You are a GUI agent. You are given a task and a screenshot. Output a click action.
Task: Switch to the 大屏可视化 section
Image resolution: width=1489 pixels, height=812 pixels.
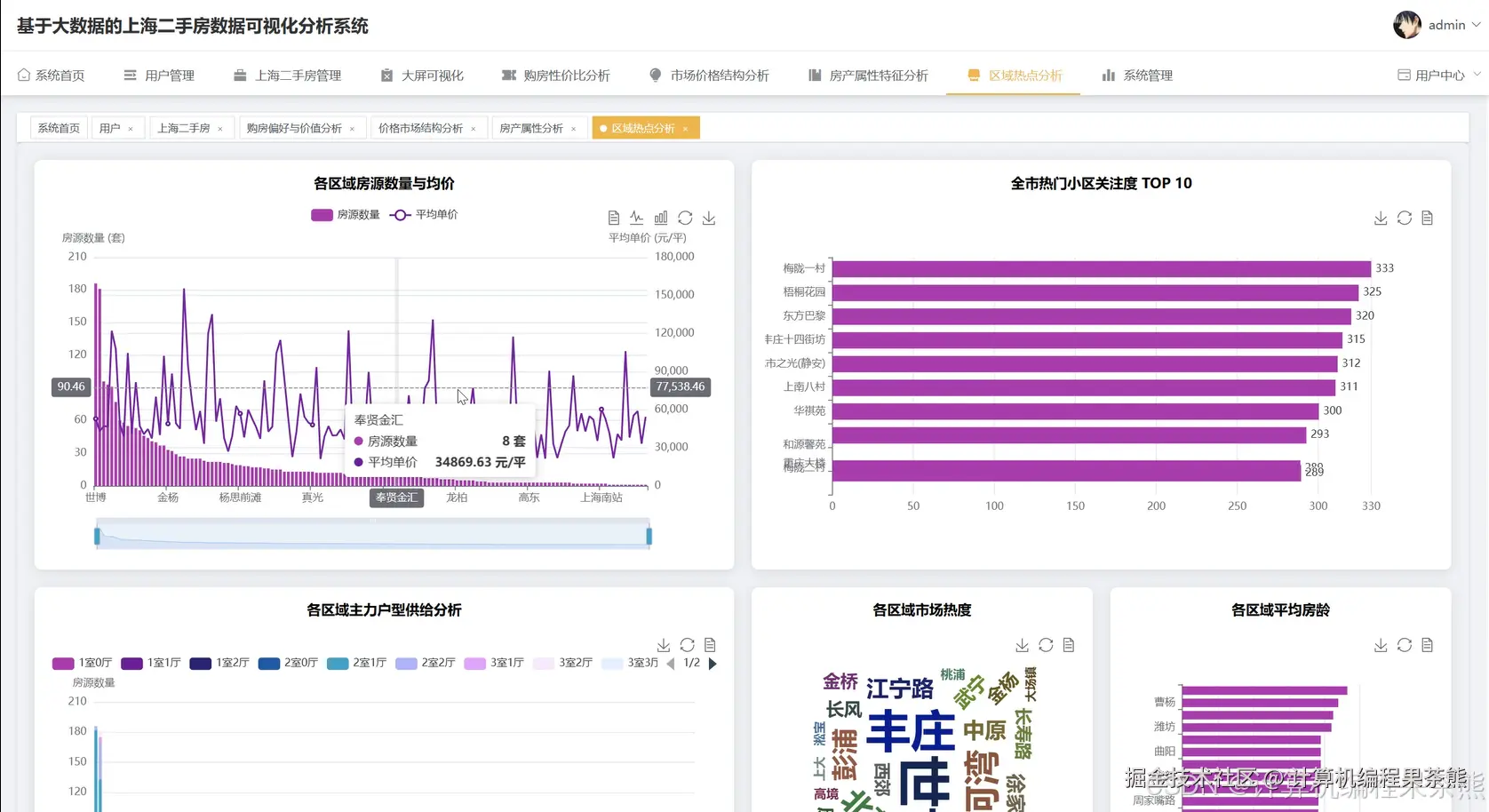pos(422,75)
